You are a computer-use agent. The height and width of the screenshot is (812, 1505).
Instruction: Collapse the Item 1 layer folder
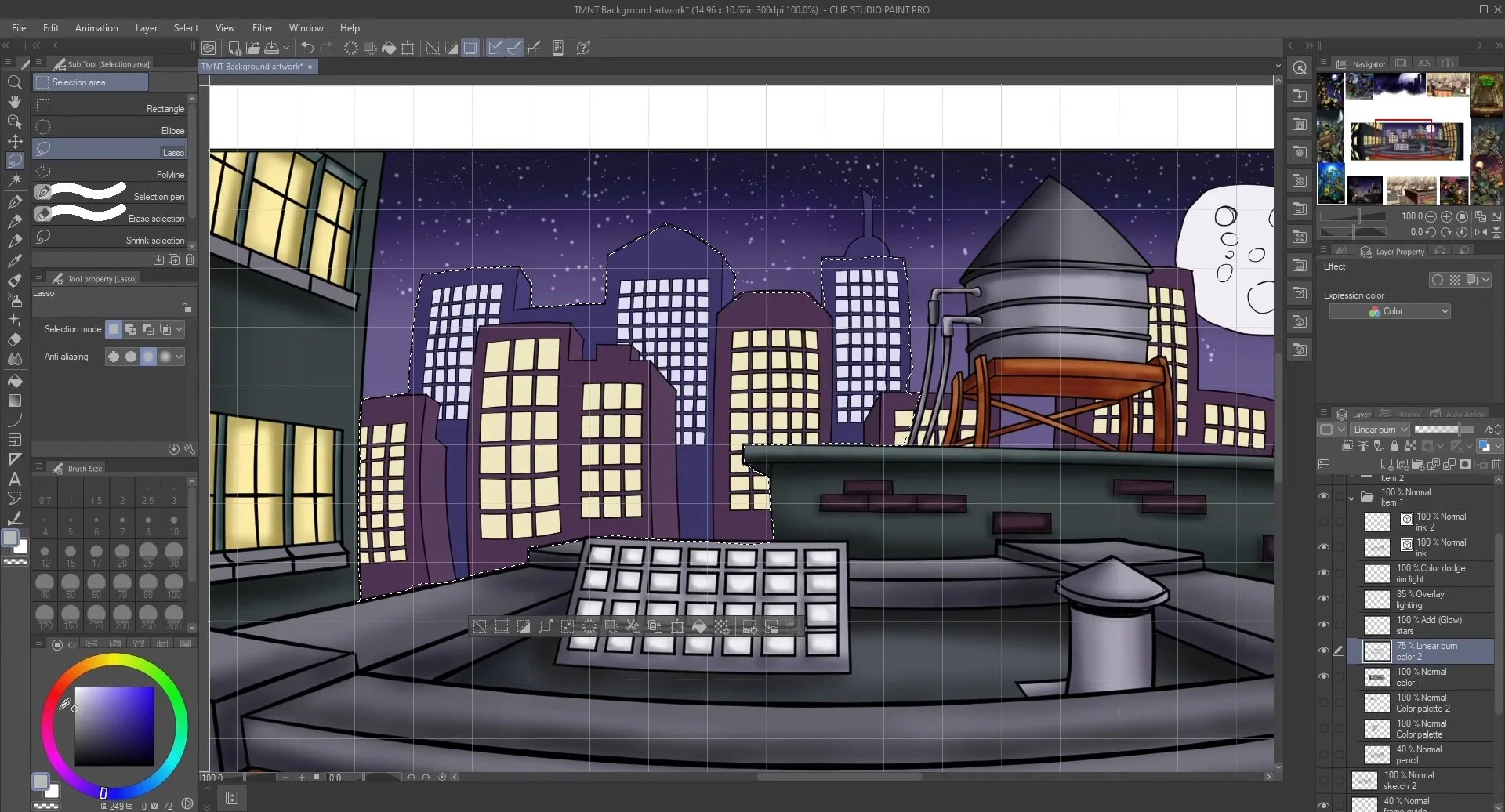pos(1351,498)
